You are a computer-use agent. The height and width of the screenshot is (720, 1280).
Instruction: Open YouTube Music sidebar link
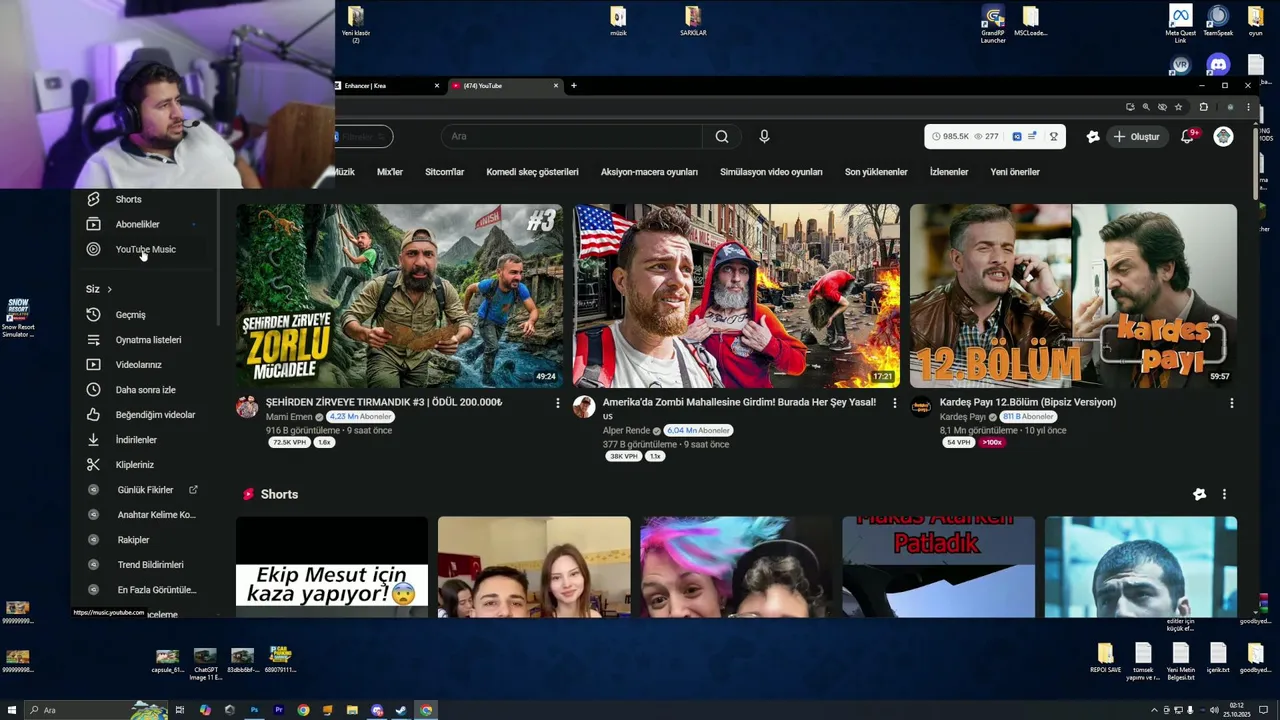(145, 249)
